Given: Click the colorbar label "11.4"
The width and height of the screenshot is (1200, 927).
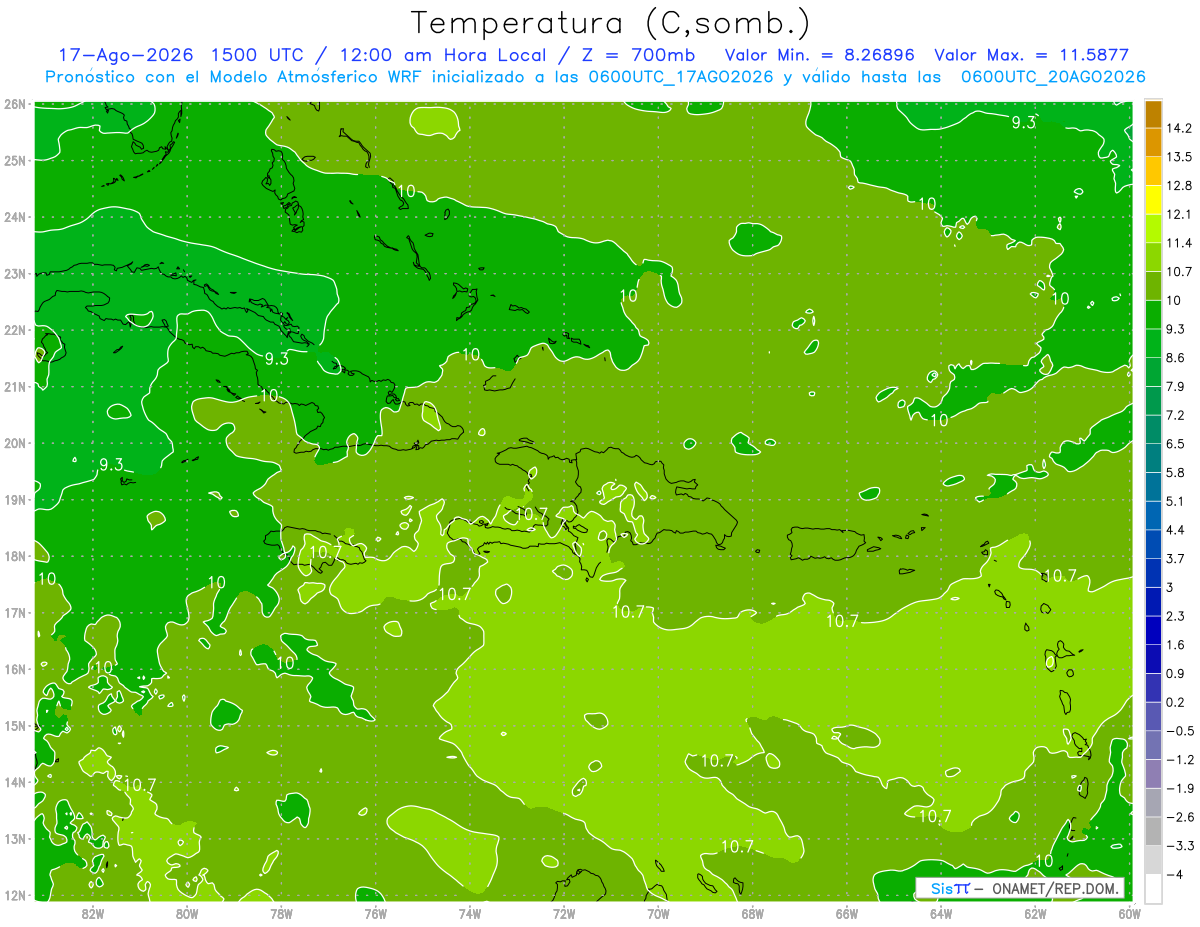Looking at the screenshot, I should coord(1180,243).
